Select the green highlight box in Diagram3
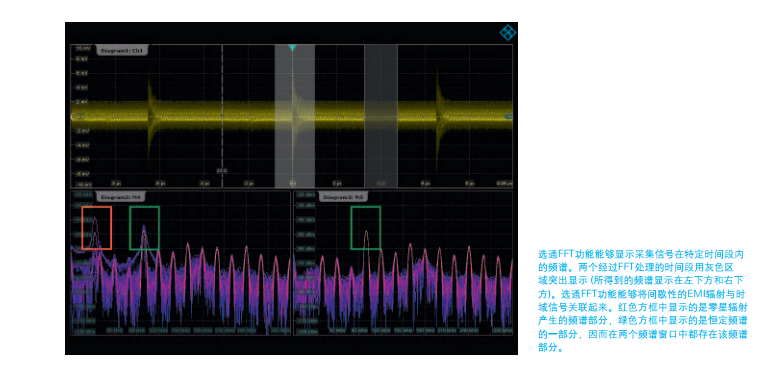The image size is (783, 372). coord(366,228)
